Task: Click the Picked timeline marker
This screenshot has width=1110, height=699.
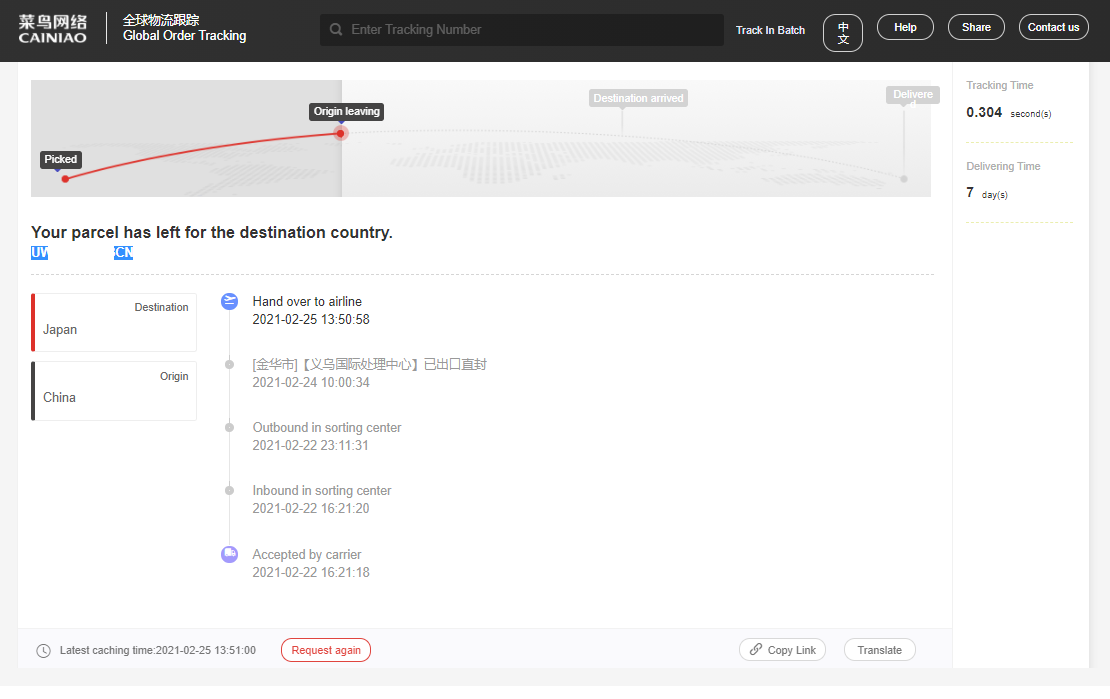Action: pyautogui.click(x=61, y=159)
